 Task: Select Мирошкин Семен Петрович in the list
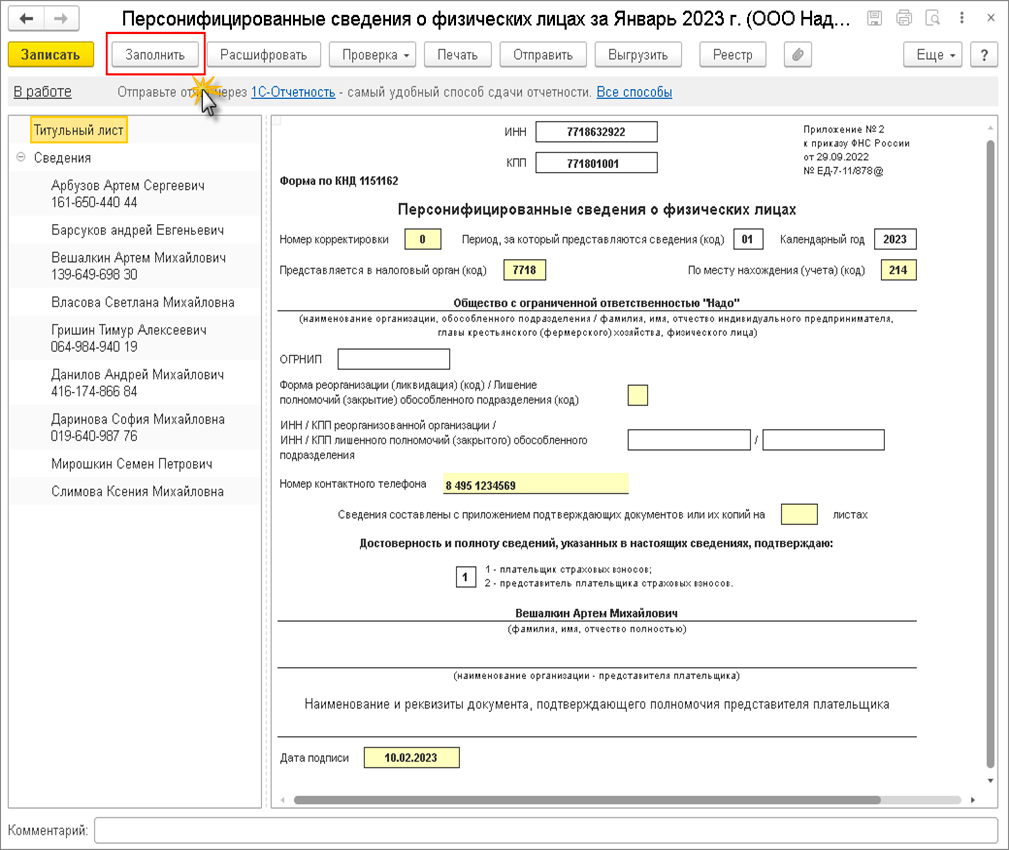pyautogui.click(x=135, y=463)
